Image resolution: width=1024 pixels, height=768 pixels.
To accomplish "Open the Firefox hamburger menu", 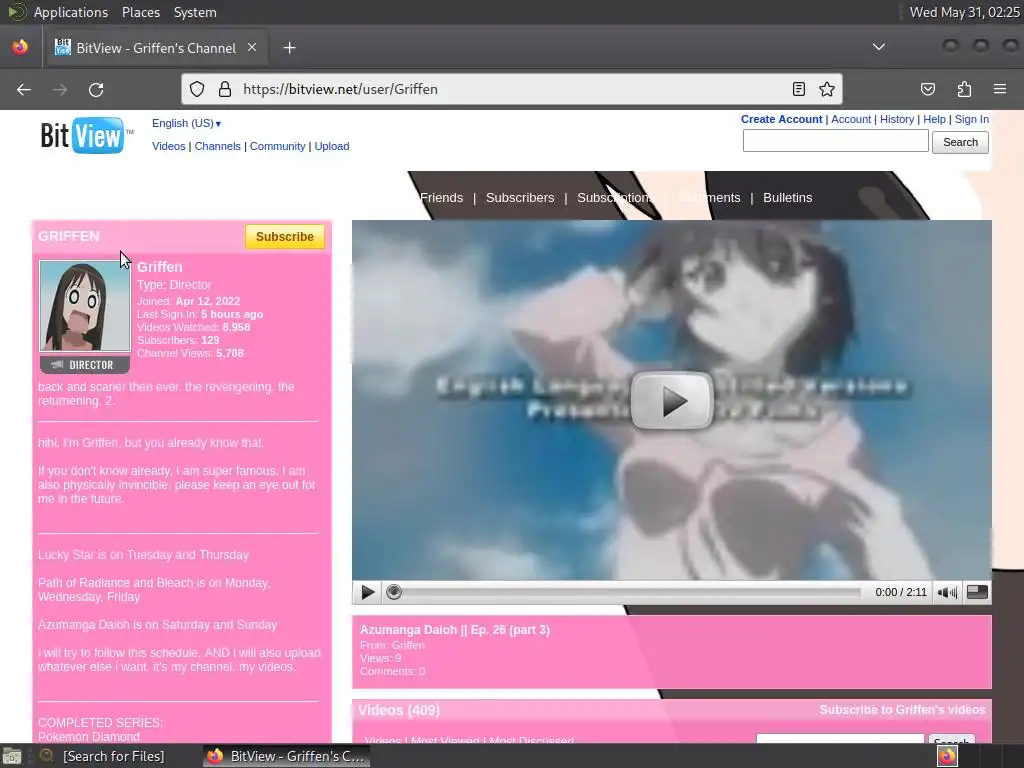I will (x=1000, y=89).
